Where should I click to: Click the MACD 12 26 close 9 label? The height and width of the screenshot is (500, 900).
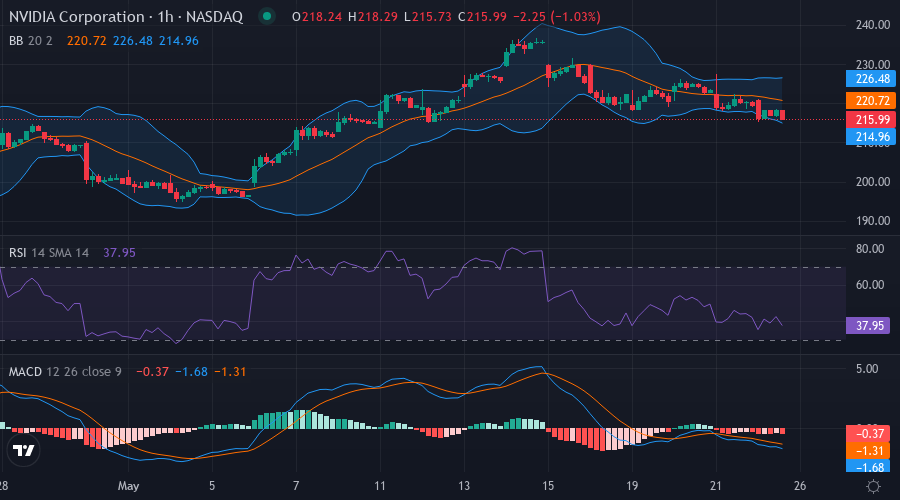tap(65, 372)
